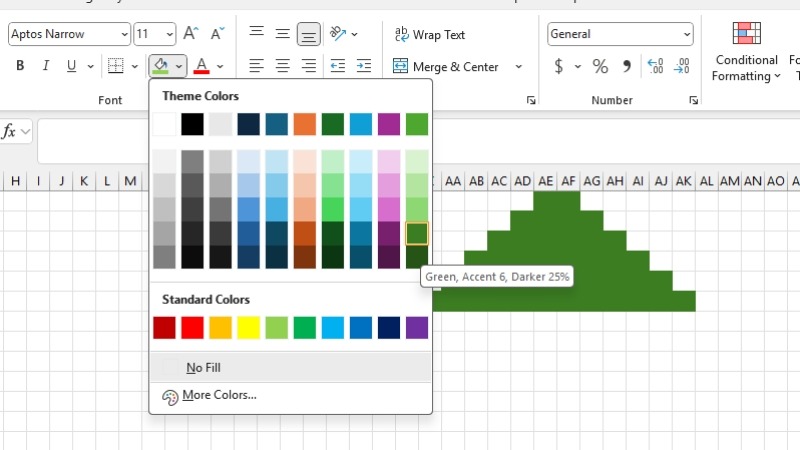Image resolution: width=800 pixels, height=450 pixels.
Task: Open Merge & Center dropdown arrow
Action: 518,67
